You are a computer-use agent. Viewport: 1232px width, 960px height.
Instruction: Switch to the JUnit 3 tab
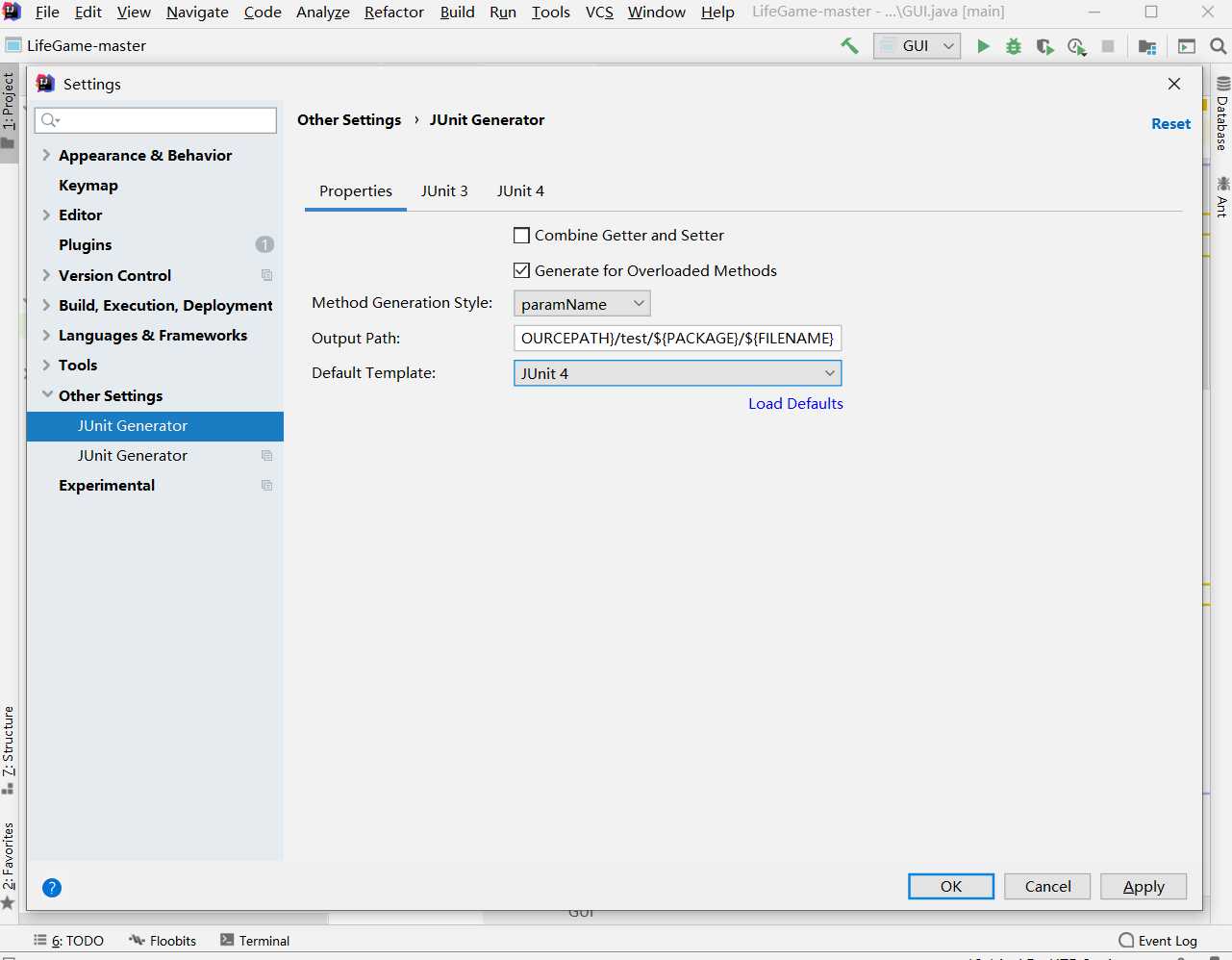444,190
